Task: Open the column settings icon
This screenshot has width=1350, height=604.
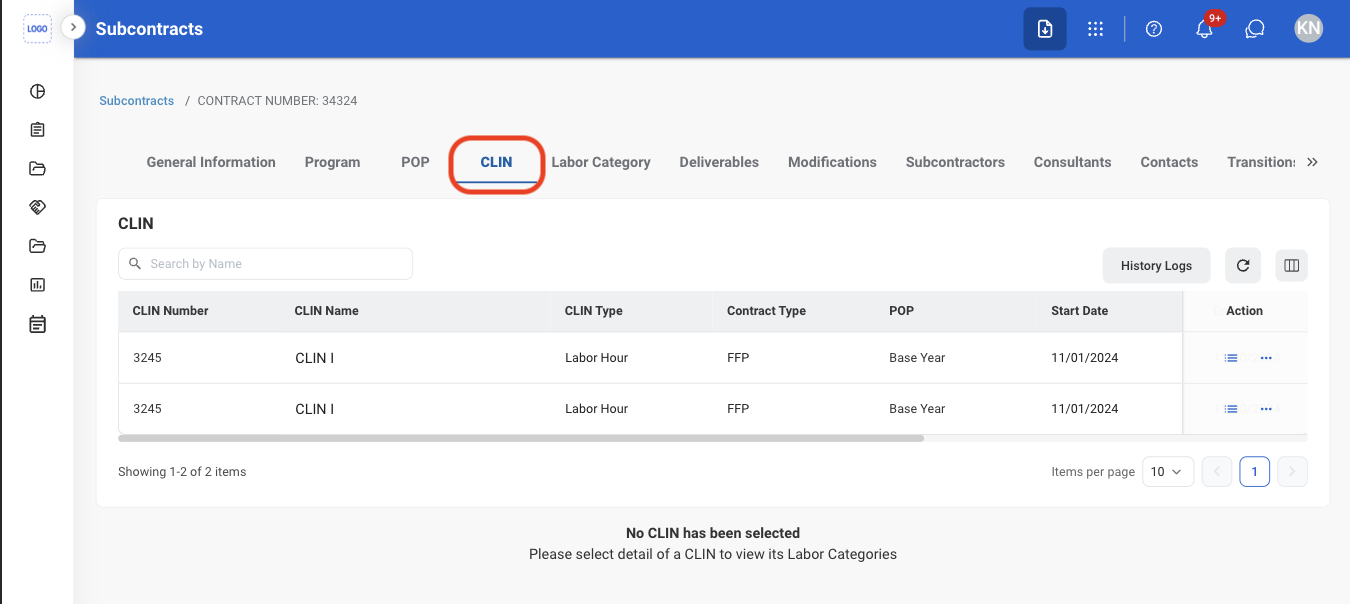Action: 1291,265
